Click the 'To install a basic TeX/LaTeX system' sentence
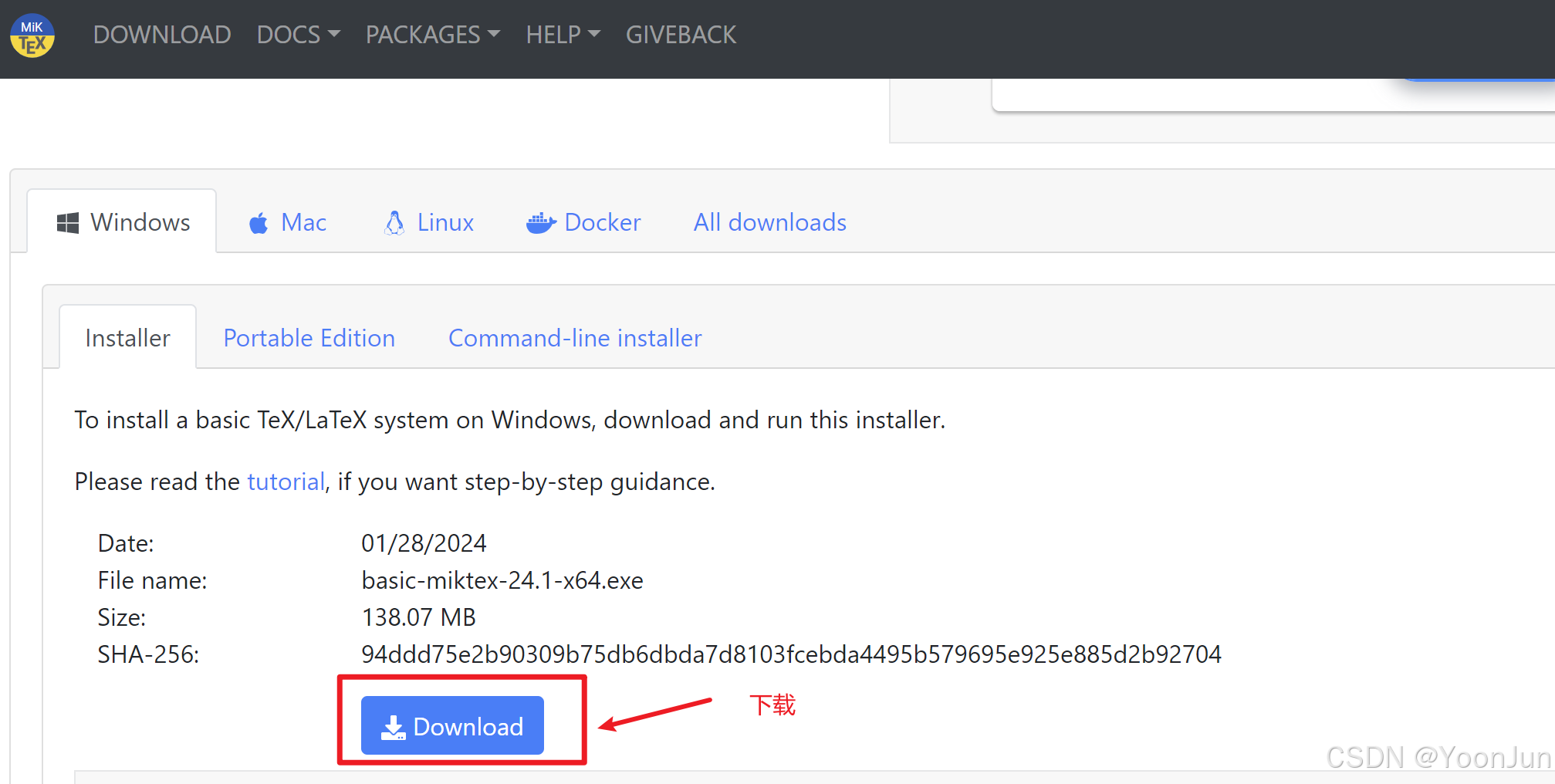Image resolution: width=1555 pixels, height=784 pixels. 509,420
